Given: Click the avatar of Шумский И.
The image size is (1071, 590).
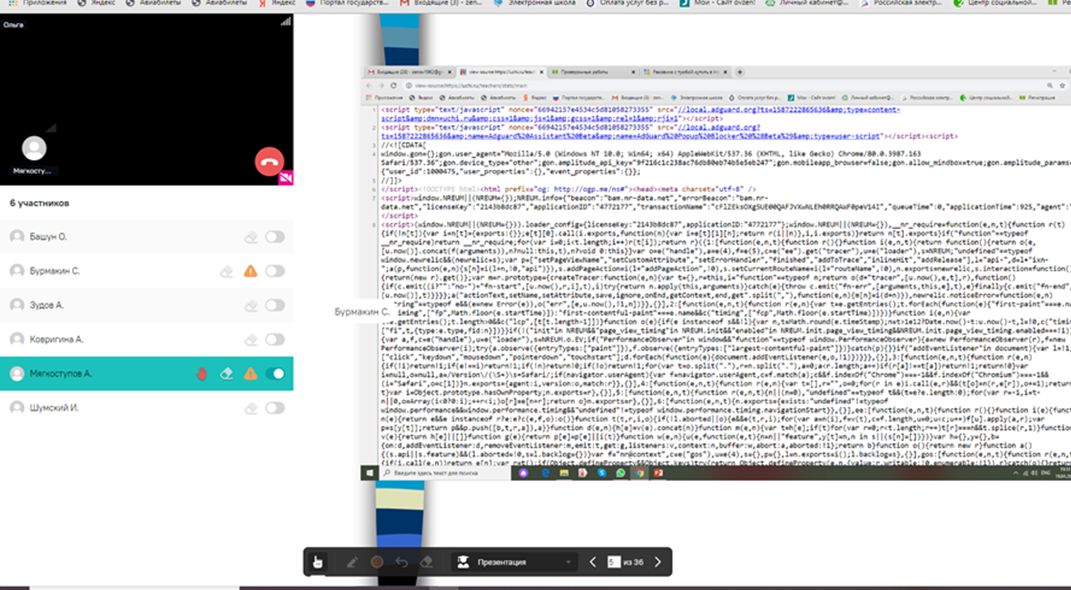Looking at the screenshot, I should [x=17, y=407].
